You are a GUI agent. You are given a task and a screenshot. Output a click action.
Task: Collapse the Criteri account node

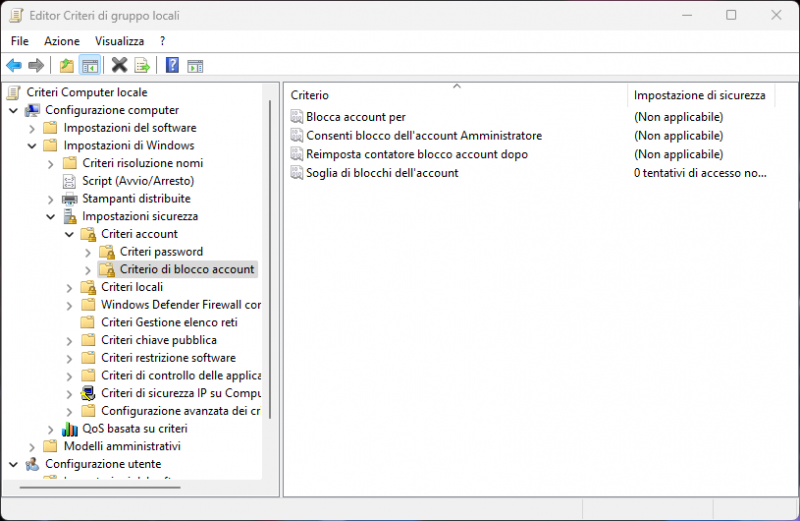pyautogui.click(x=69, y=234)
